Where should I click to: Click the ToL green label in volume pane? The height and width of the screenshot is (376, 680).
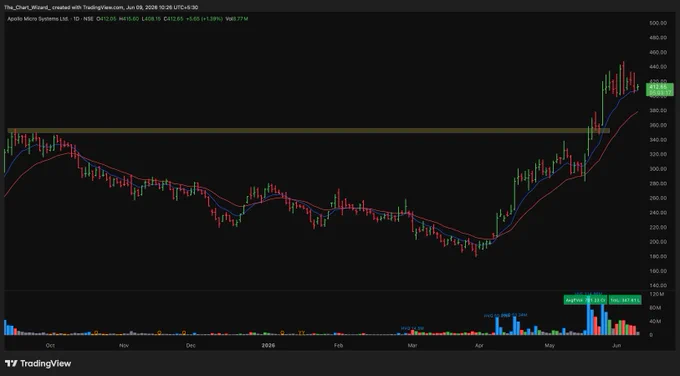click(x=625, y=300)
